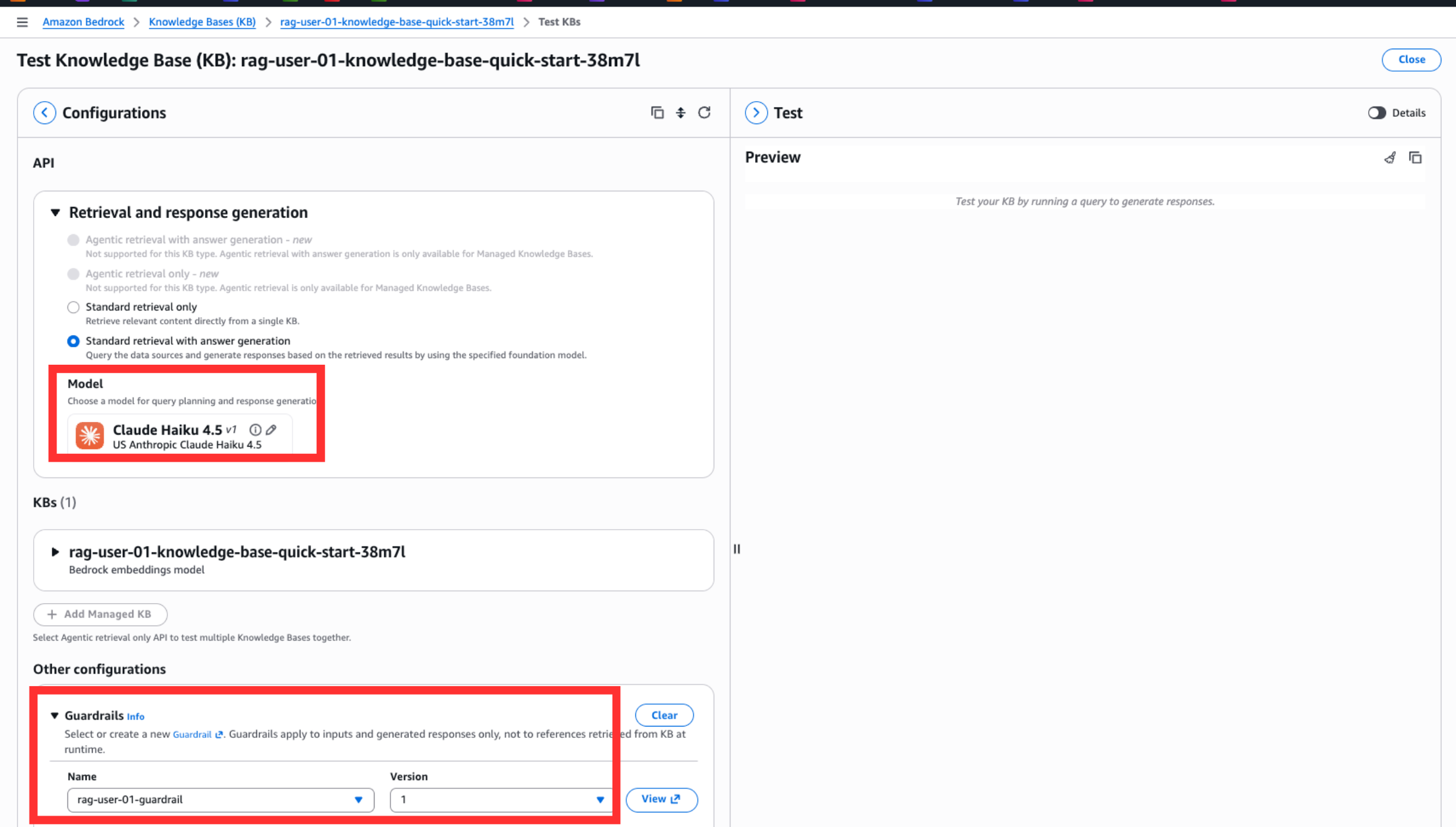Select Standard retrieval with answer generation
The image size is (1456, 827).
[x=73, y=341]
